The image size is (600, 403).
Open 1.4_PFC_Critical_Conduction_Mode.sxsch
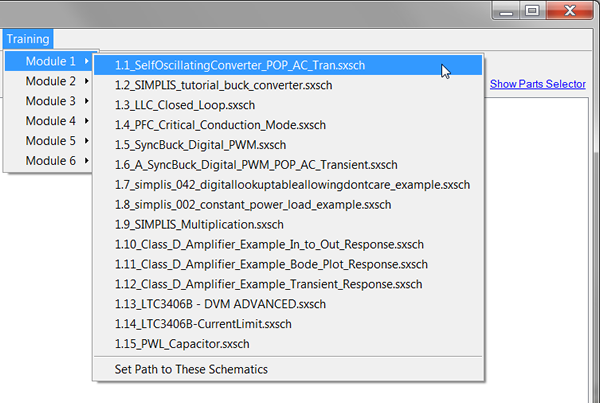click(x=288, y=125)
